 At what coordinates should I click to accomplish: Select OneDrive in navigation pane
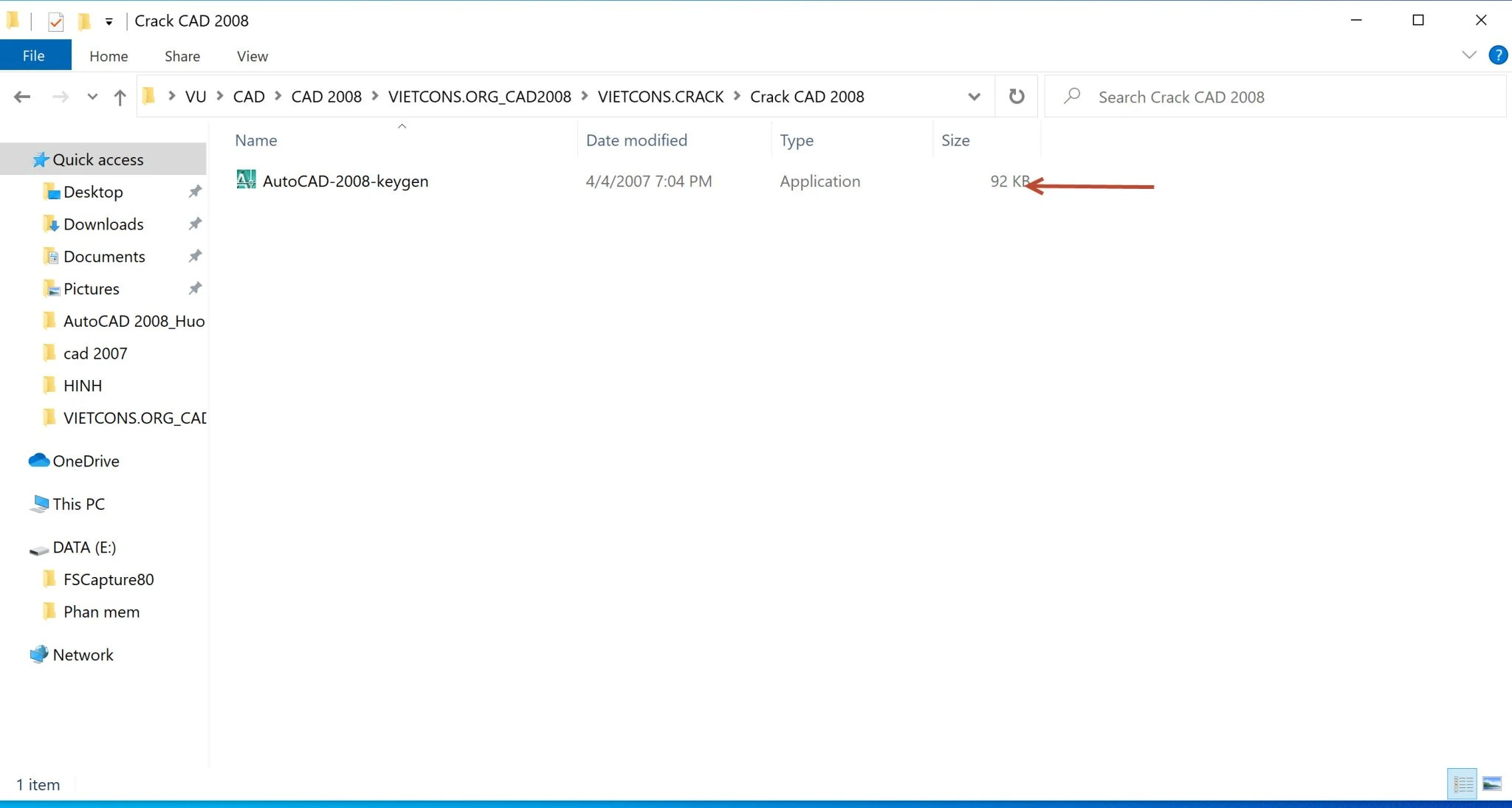point(86,461)
